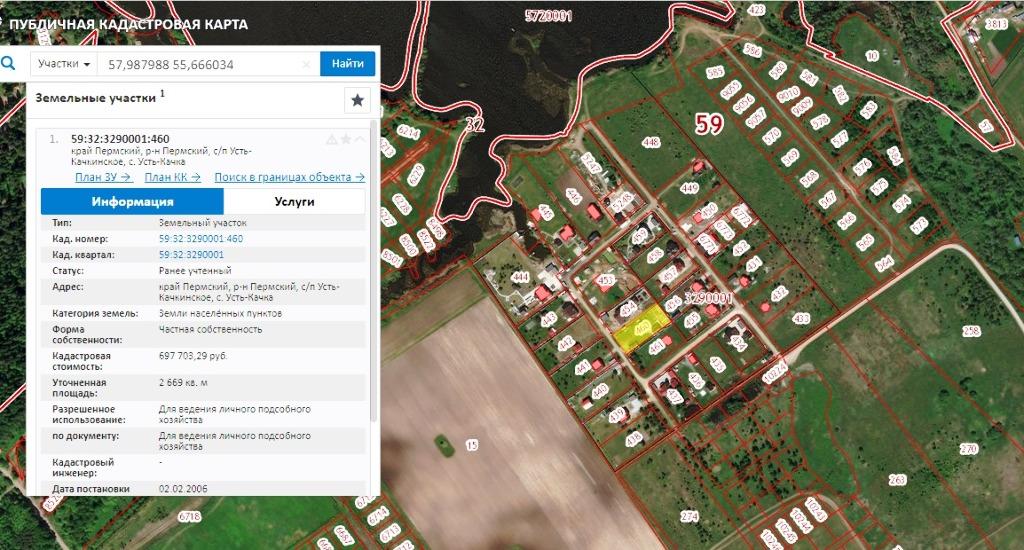Viewport: 1024px width, 550px height.
Task: Open the План ЗУ link
Action: (x=103, y=177)
